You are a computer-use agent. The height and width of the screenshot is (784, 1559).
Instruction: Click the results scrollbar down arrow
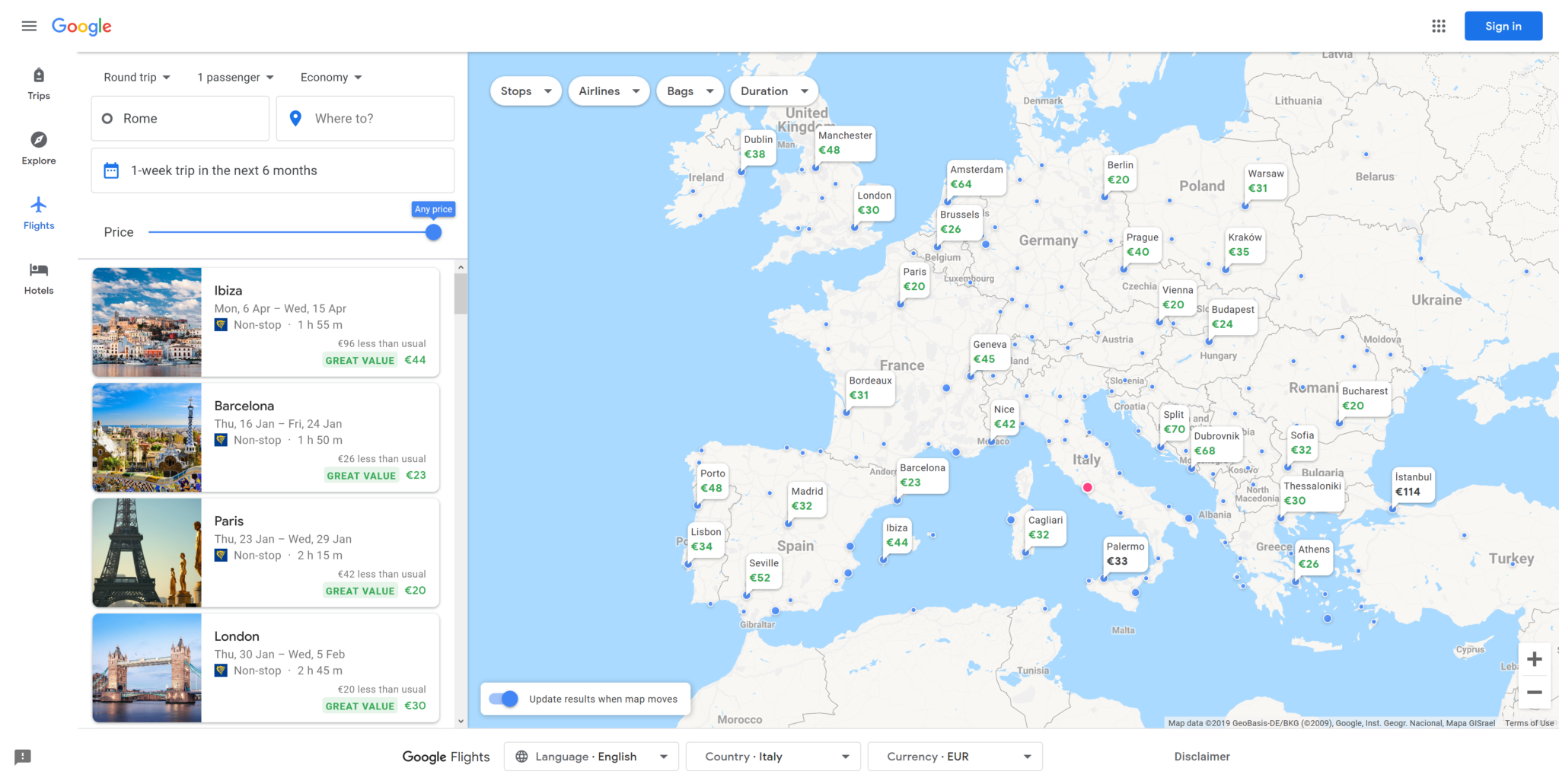(x=461, y=722)
